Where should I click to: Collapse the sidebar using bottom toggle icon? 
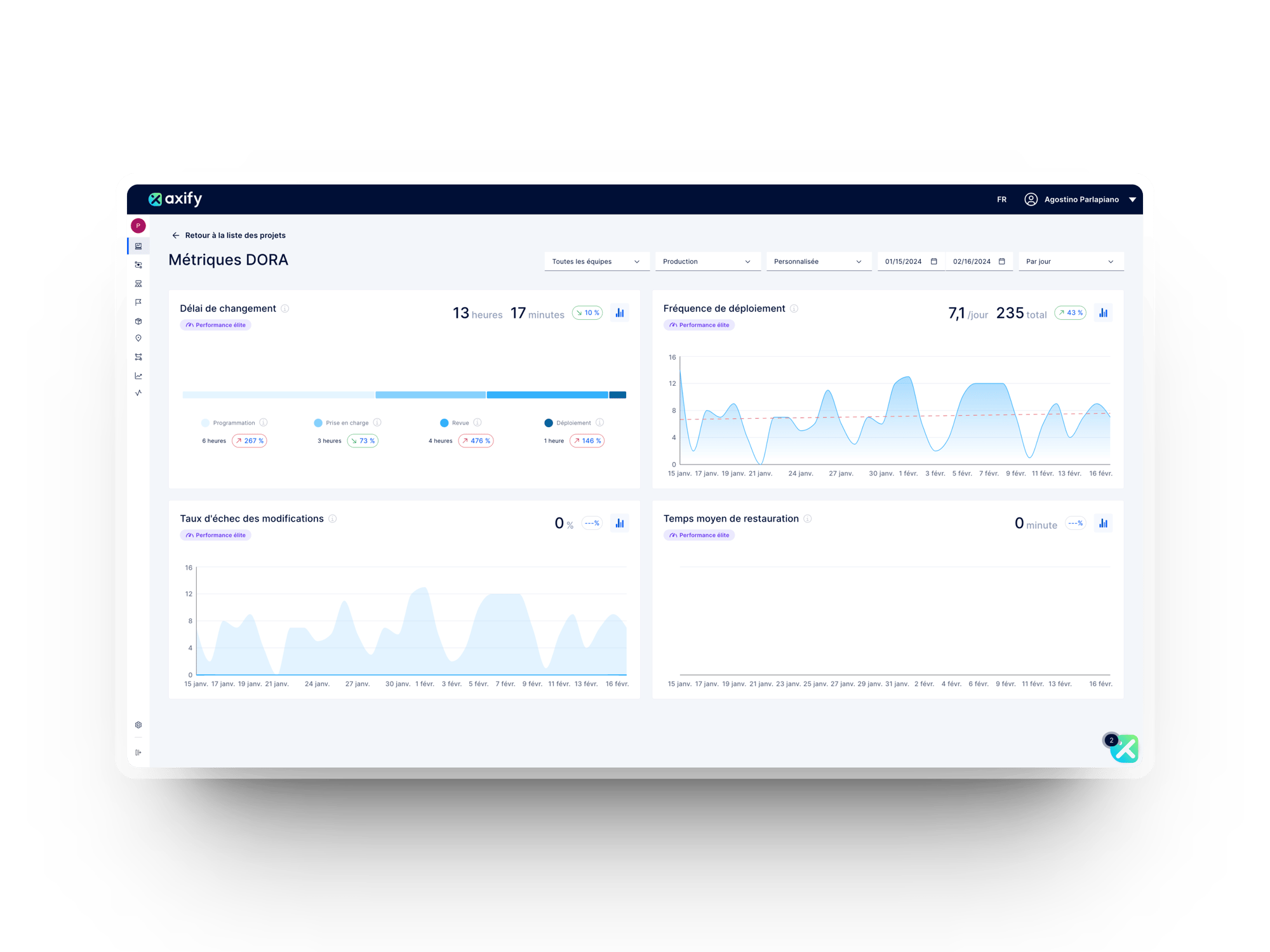click(138, 753)
